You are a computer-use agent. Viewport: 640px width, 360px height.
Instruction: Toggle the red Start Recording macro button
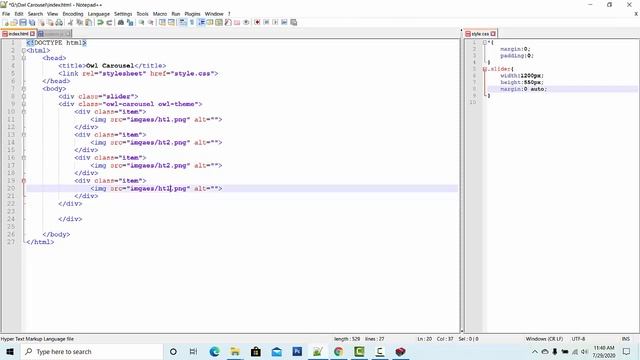(x=257, y=22)
